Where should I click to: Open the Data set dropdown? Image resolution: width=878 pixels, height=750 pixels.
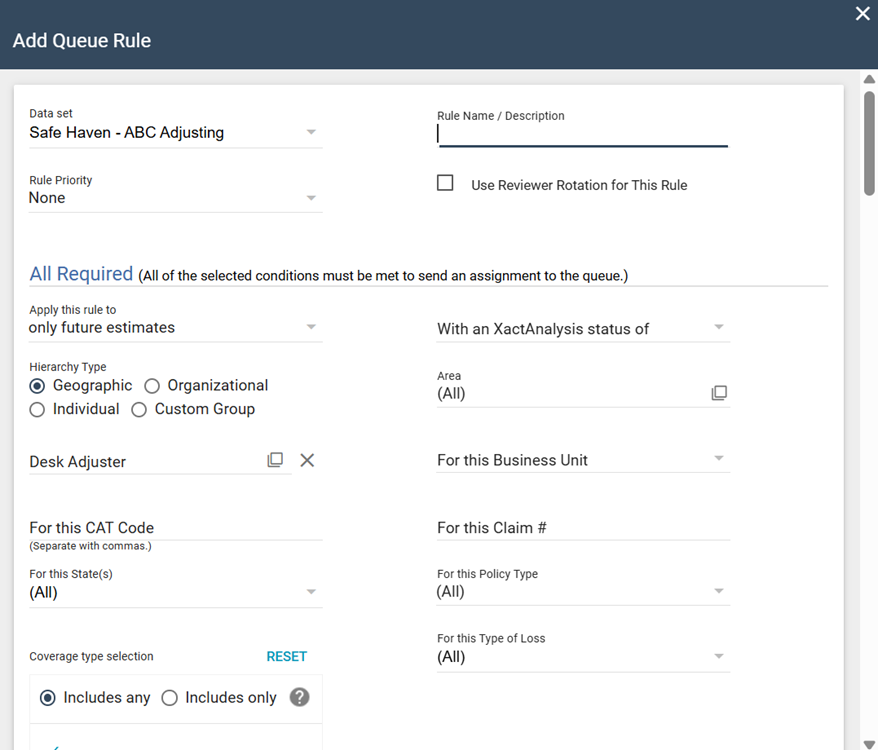coord(175,132)
